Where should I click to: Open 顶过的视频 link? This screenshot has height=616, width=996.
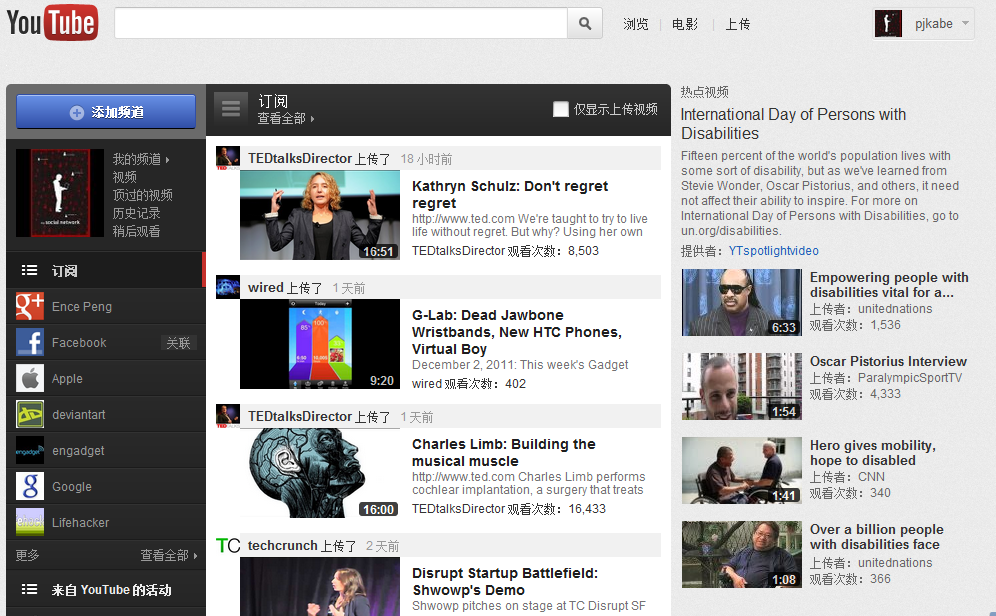click(x=142, y=195)
